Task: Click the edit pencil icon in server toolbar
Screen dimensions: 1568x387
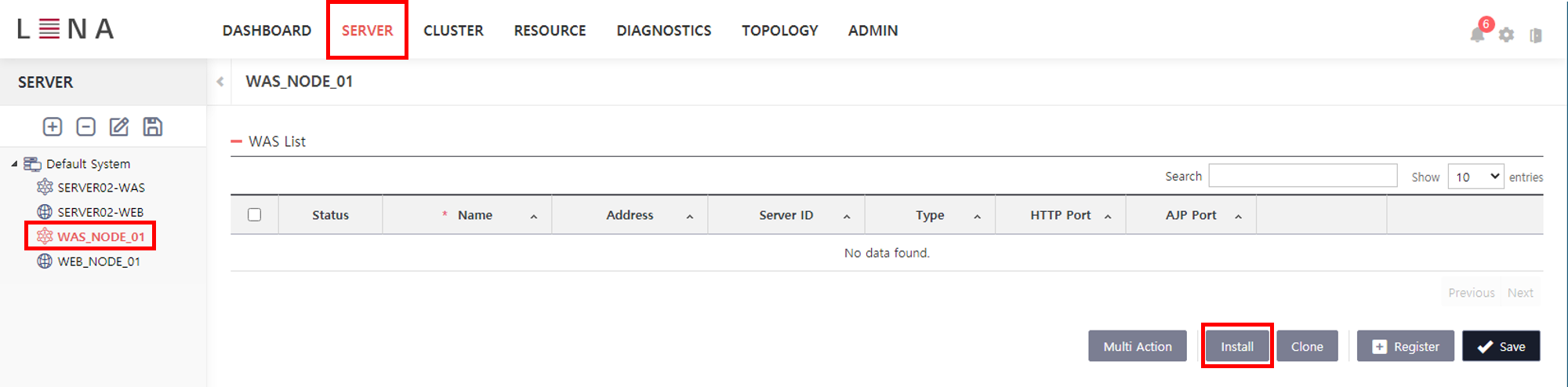Action: point(119,127)
